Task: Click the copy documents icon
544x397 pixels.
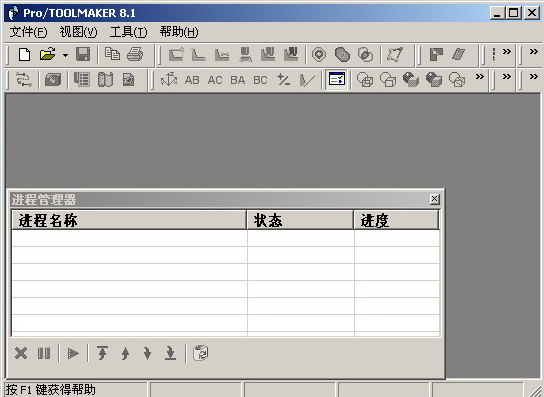Action: click(x=112, y=54)
